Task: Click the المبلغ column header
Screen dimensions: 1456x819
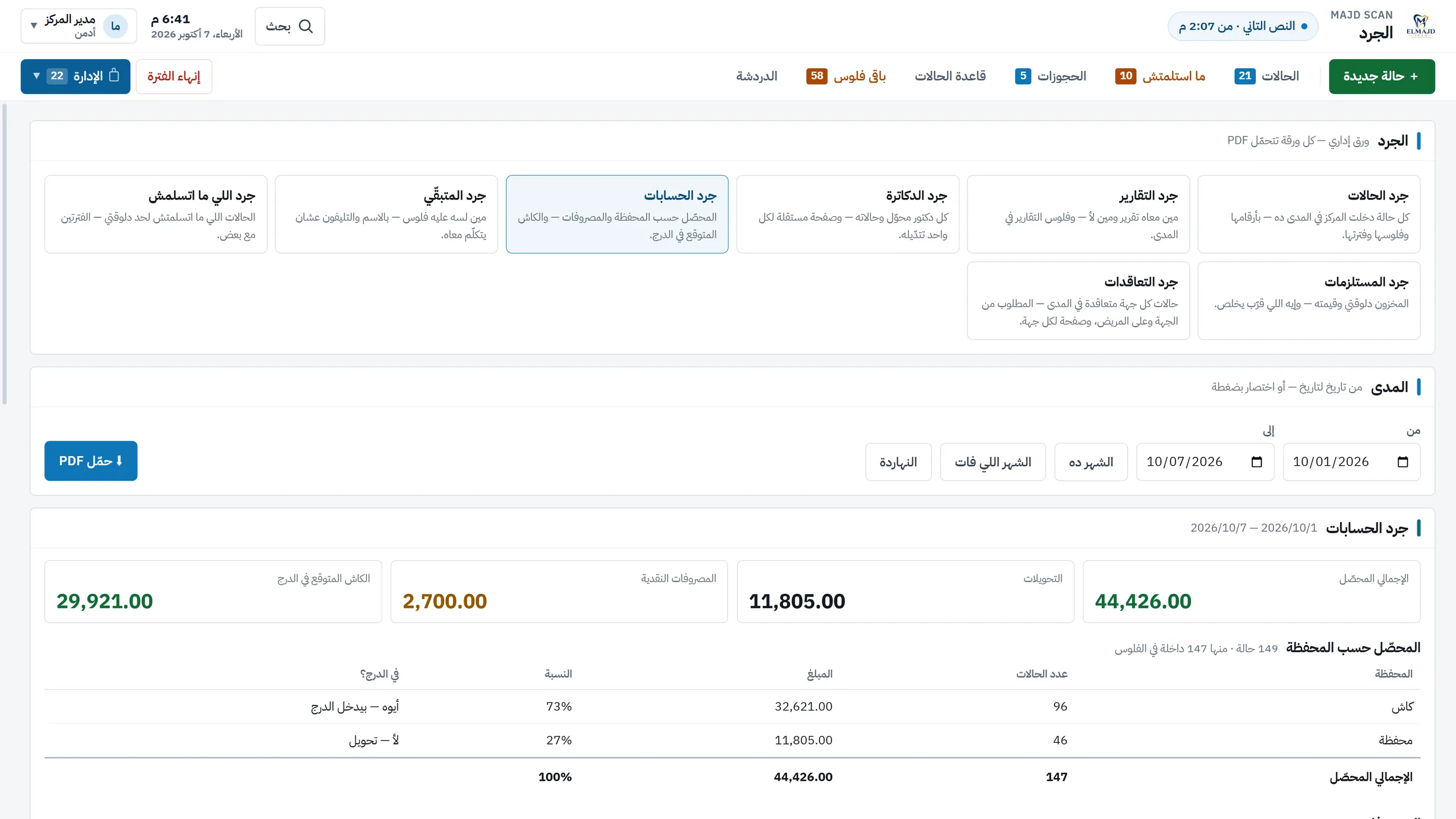Action: (x=820, y=674)
